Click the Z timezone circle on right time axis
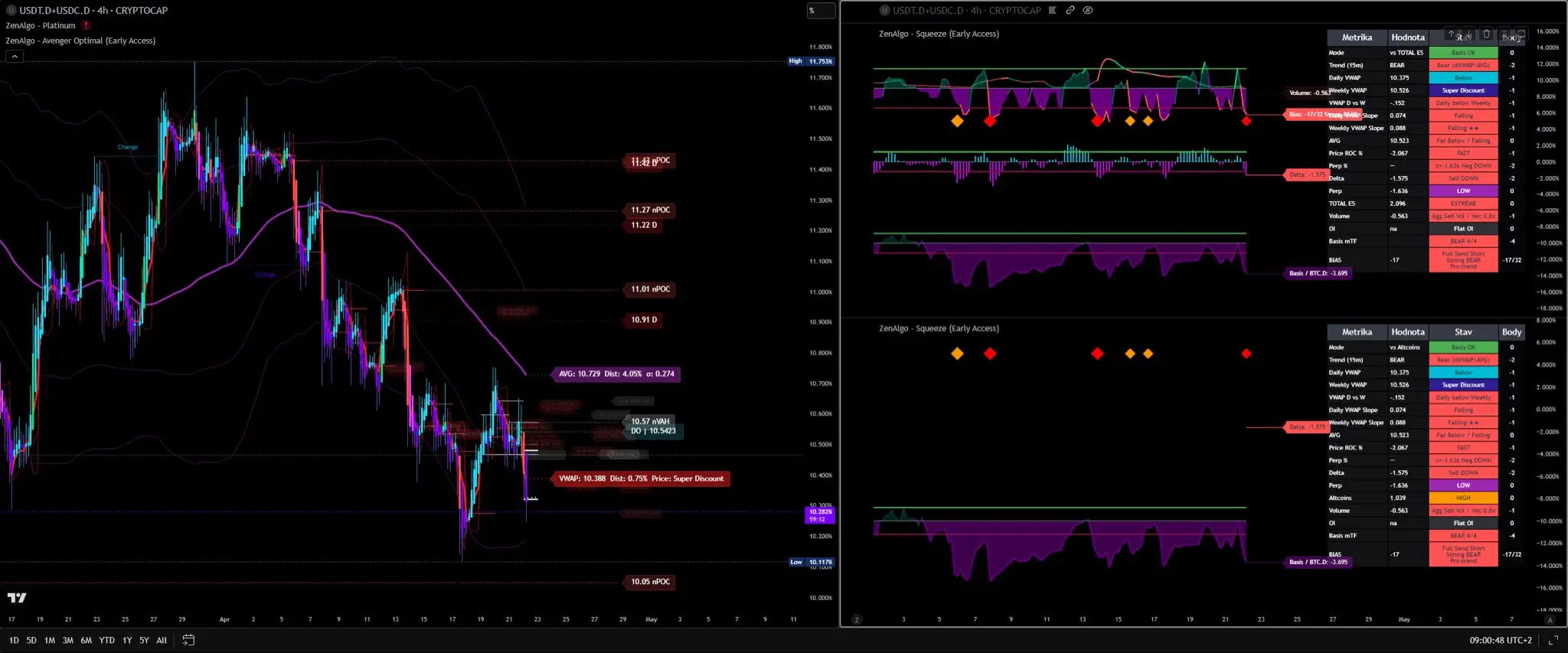Image resolution: width=1568 pixels, height=653 pixels. pos(857,619)
